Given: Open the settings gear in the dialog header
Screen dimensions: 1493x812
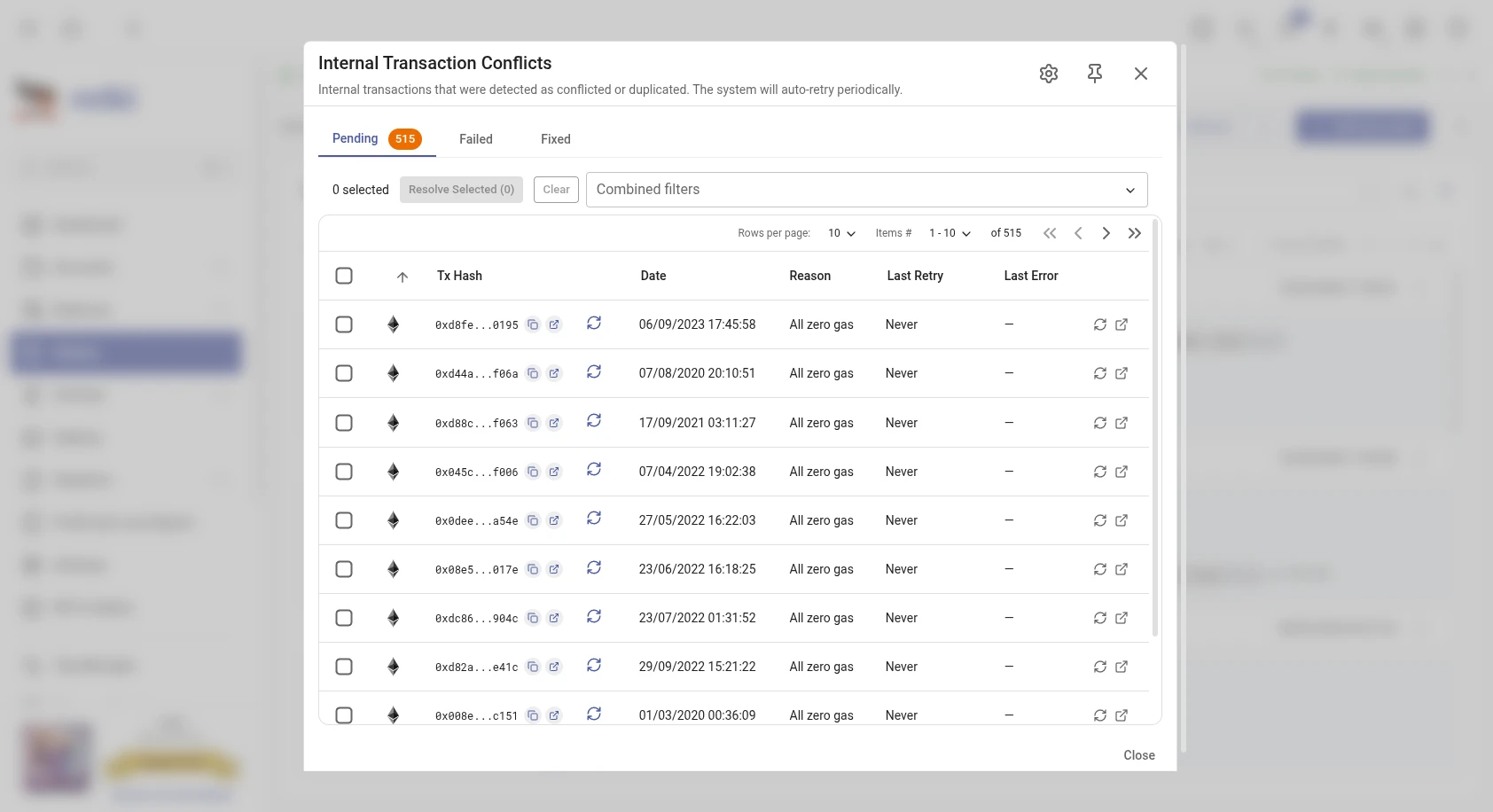Looking at the screenshot, I should [1049, 74].
